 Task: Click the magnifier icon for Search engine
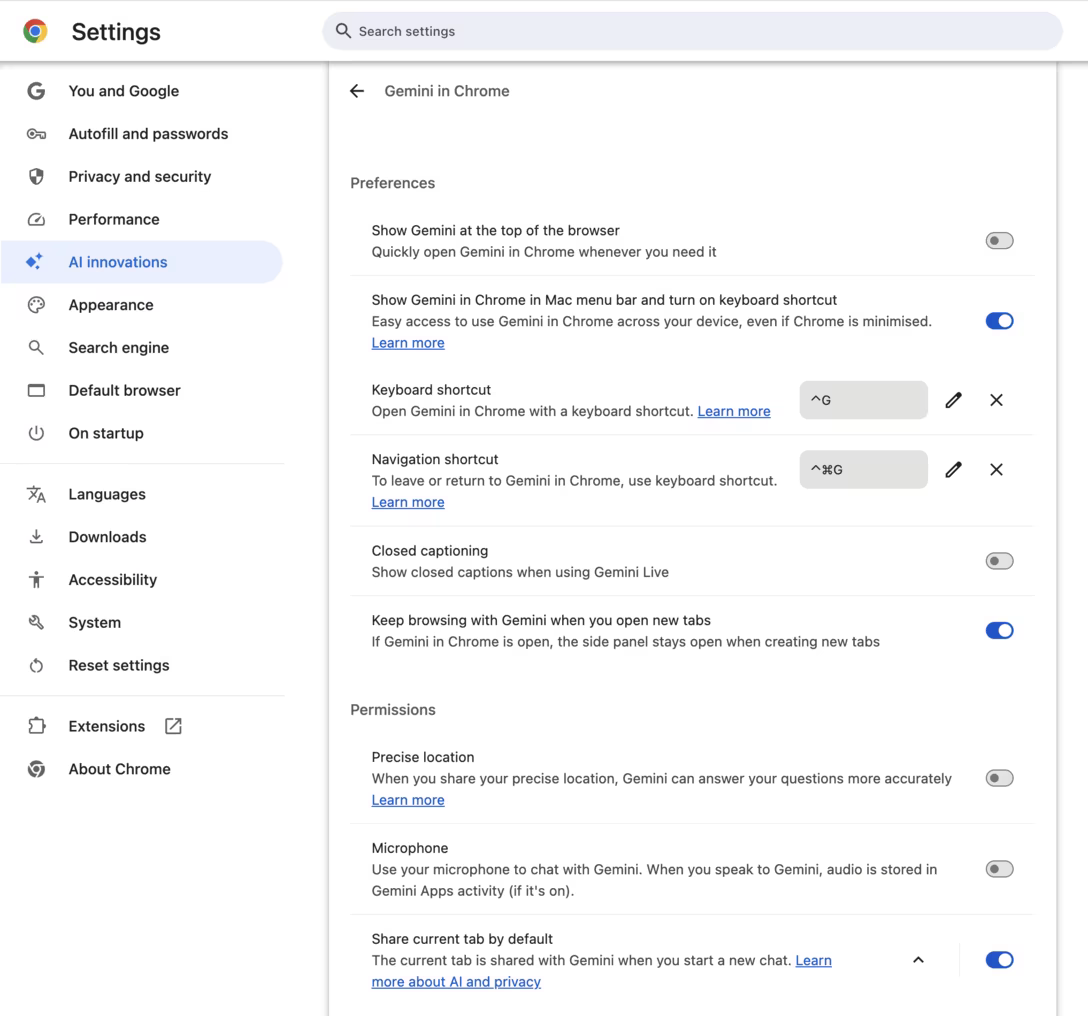pos(36,348)
